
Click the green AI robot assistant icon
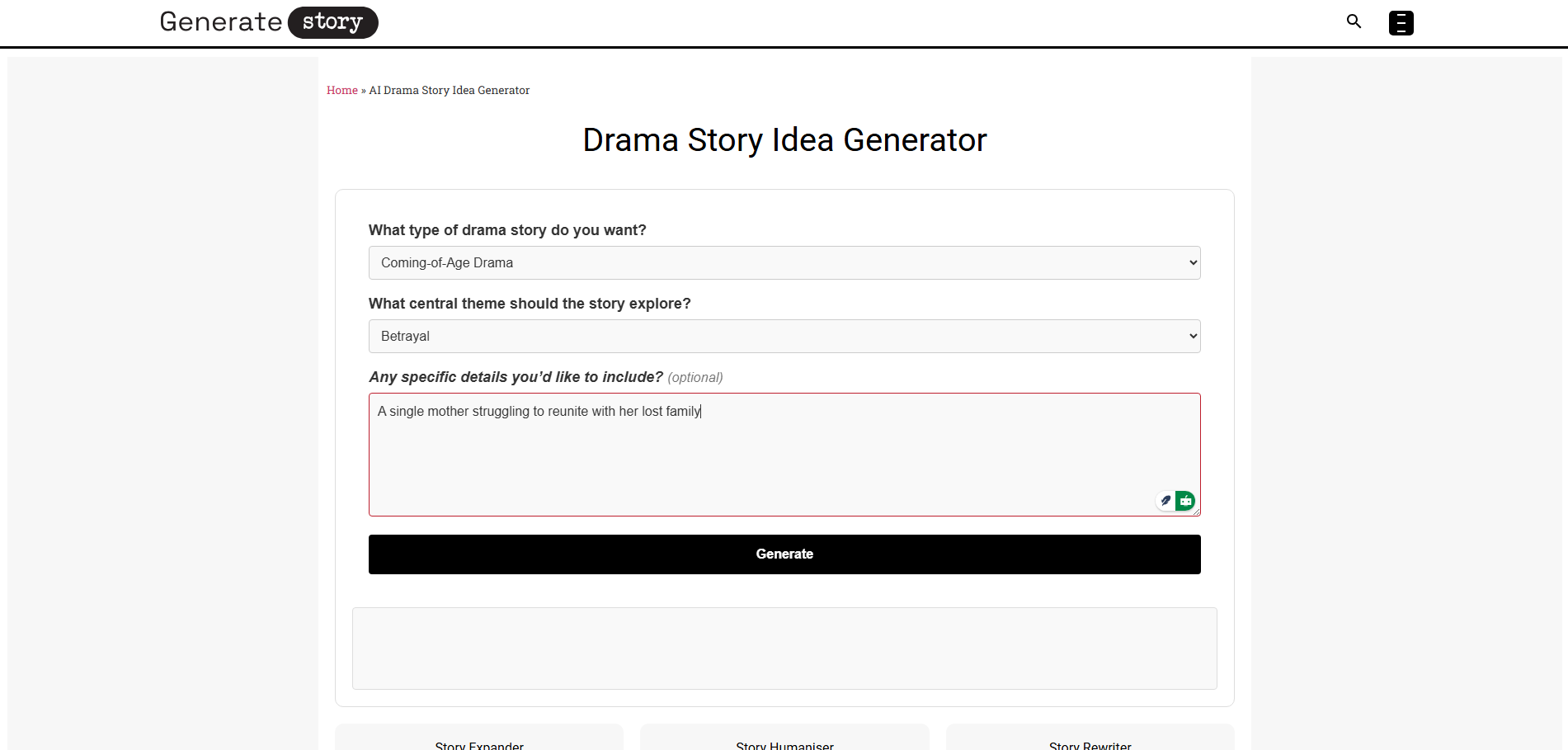click(x=1185, y=501)
